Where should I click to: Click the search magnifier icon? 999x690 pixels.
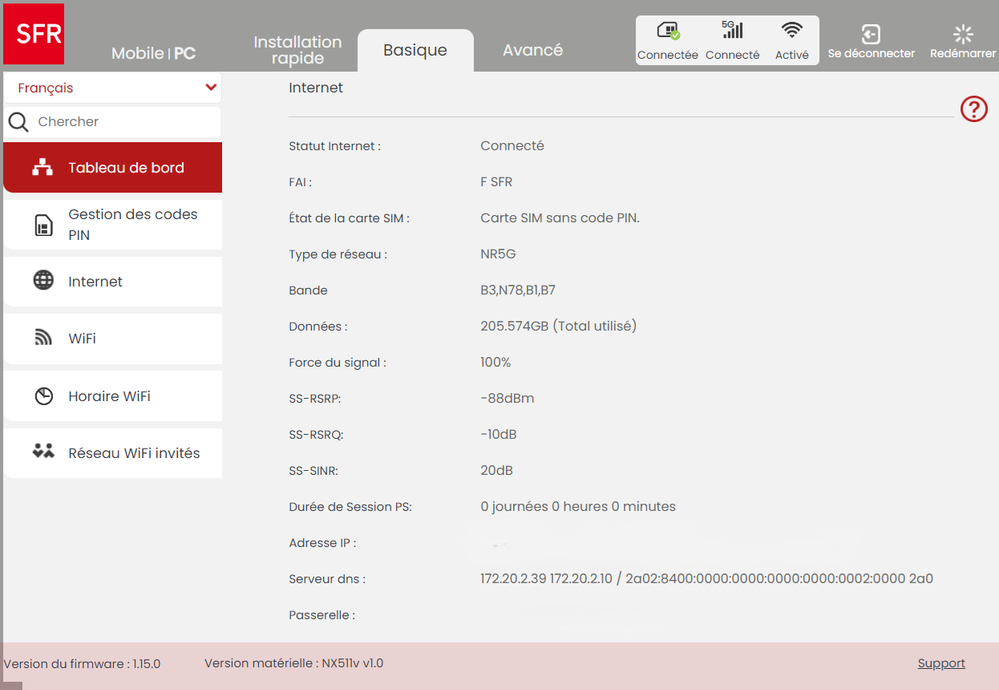point(18,122)
